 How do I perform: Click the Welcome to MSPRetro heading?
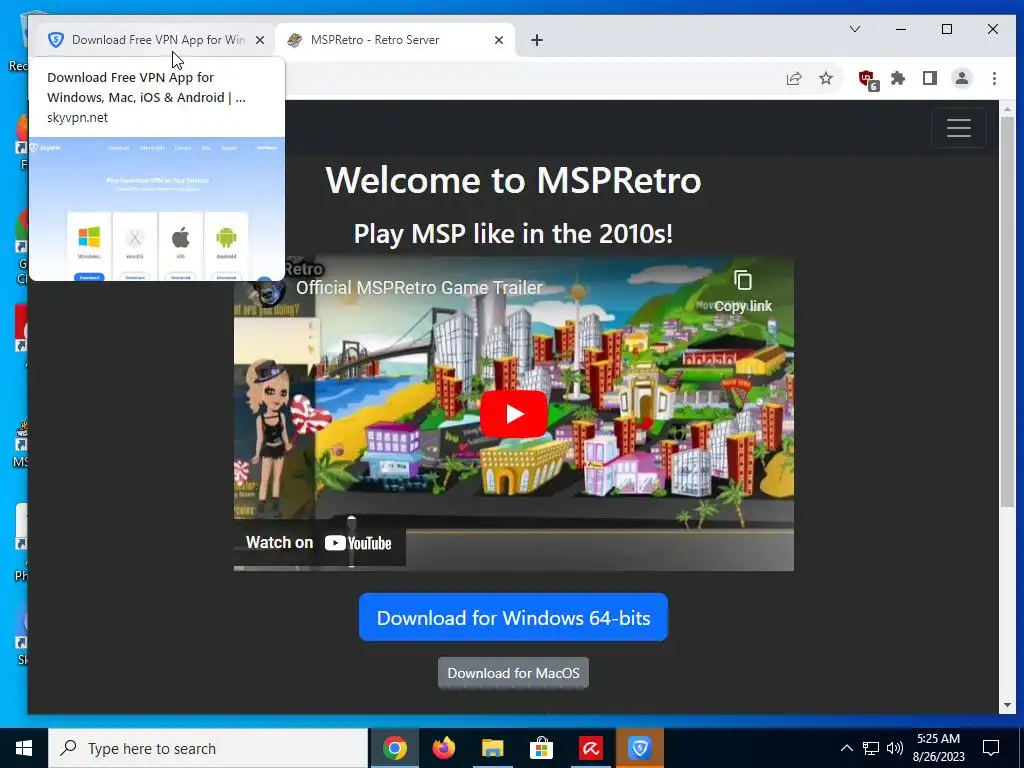point(513,180)
